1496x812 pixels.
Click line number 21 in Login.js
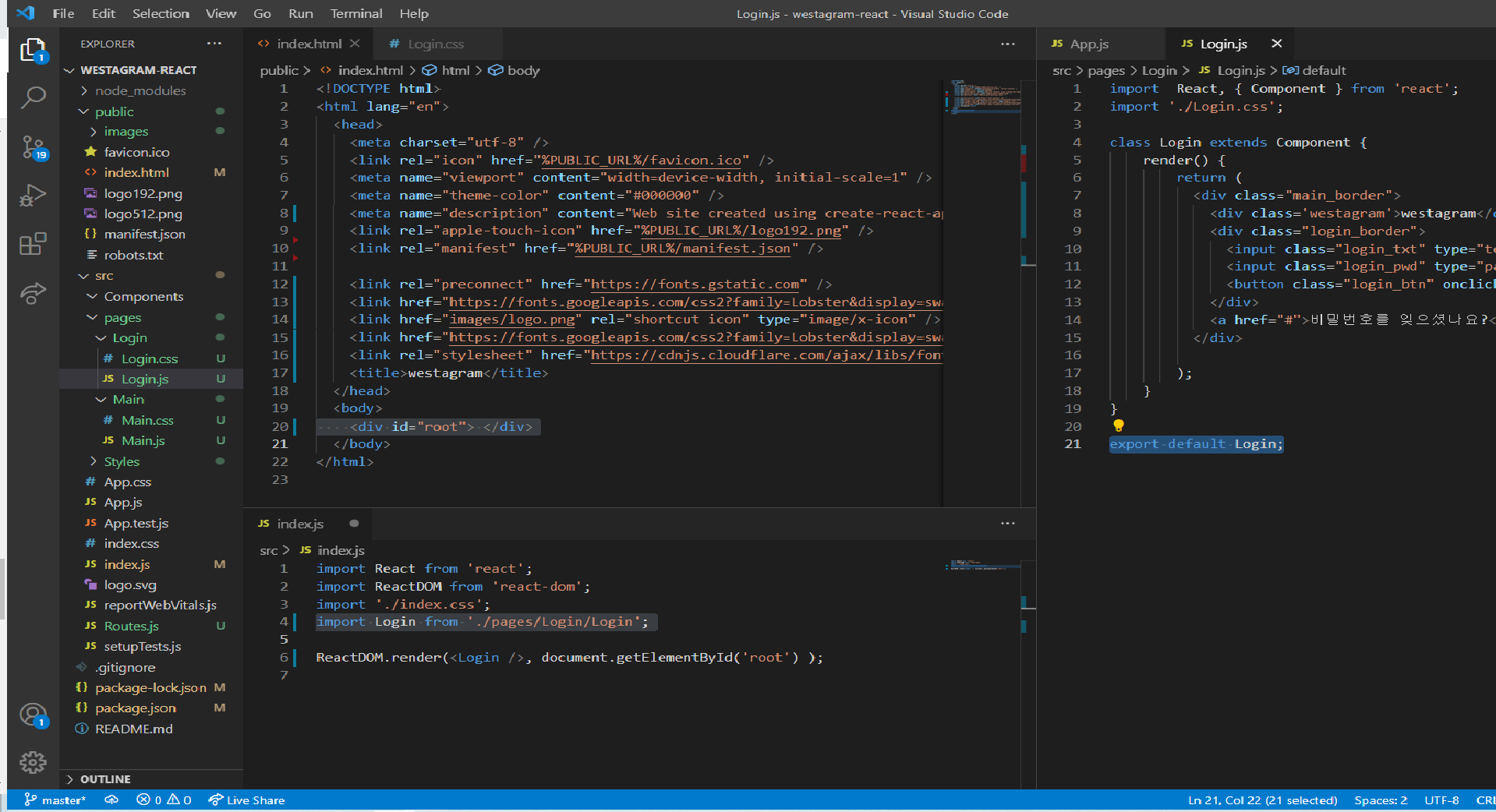pos(1073,444)
